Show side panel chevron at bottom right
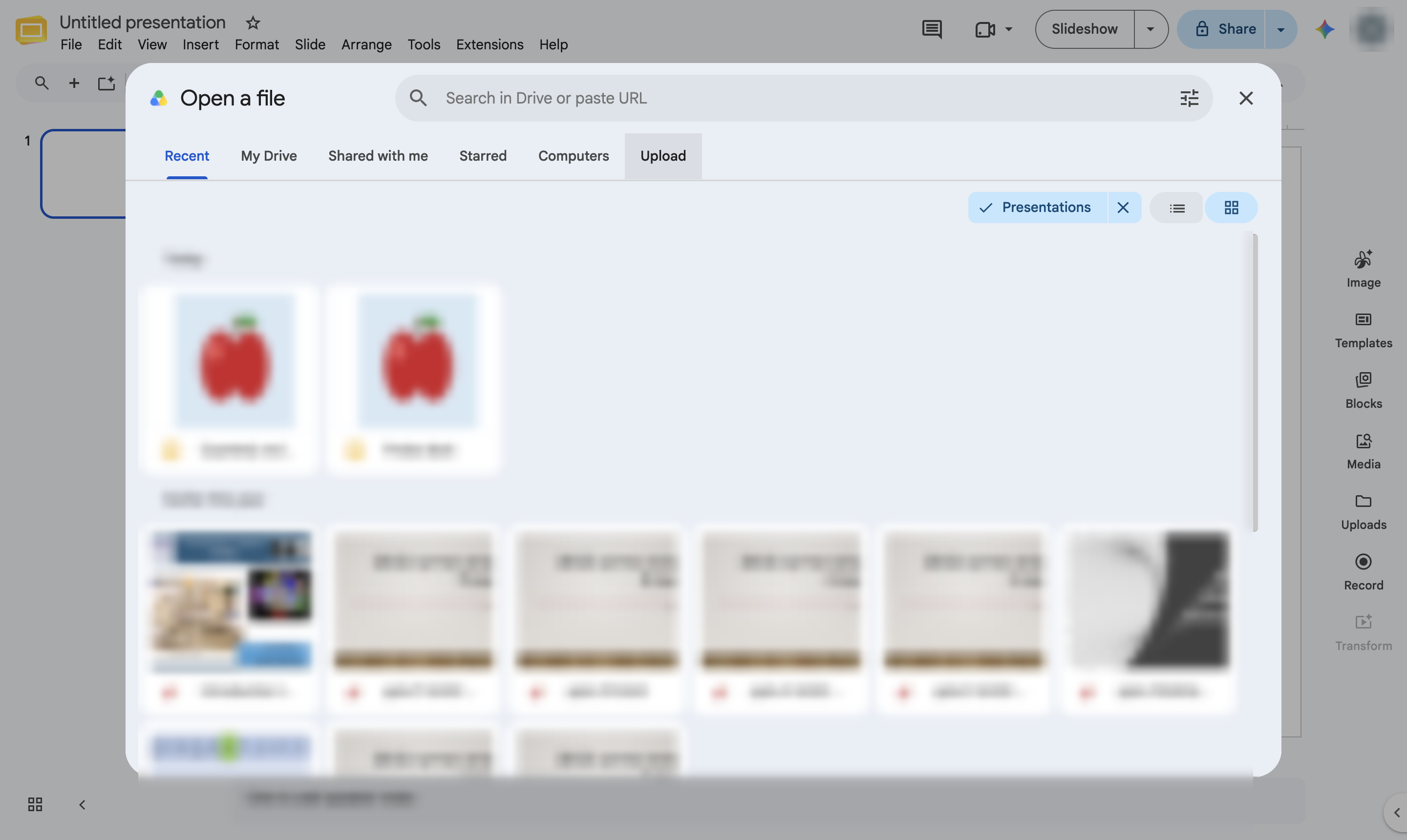 coord(1396,813)
